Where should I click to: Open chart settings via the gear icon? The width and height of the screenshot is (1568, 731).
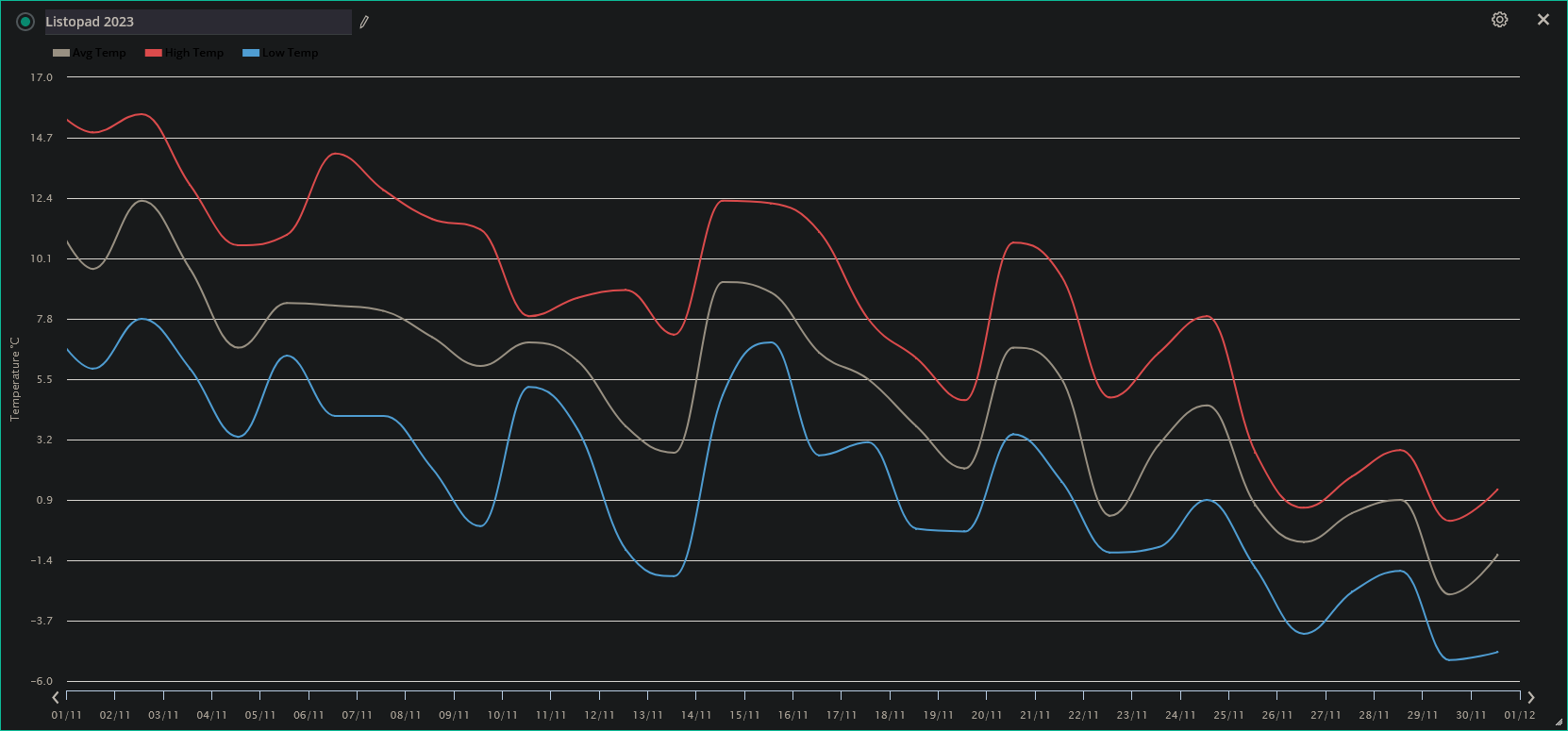1499,20
